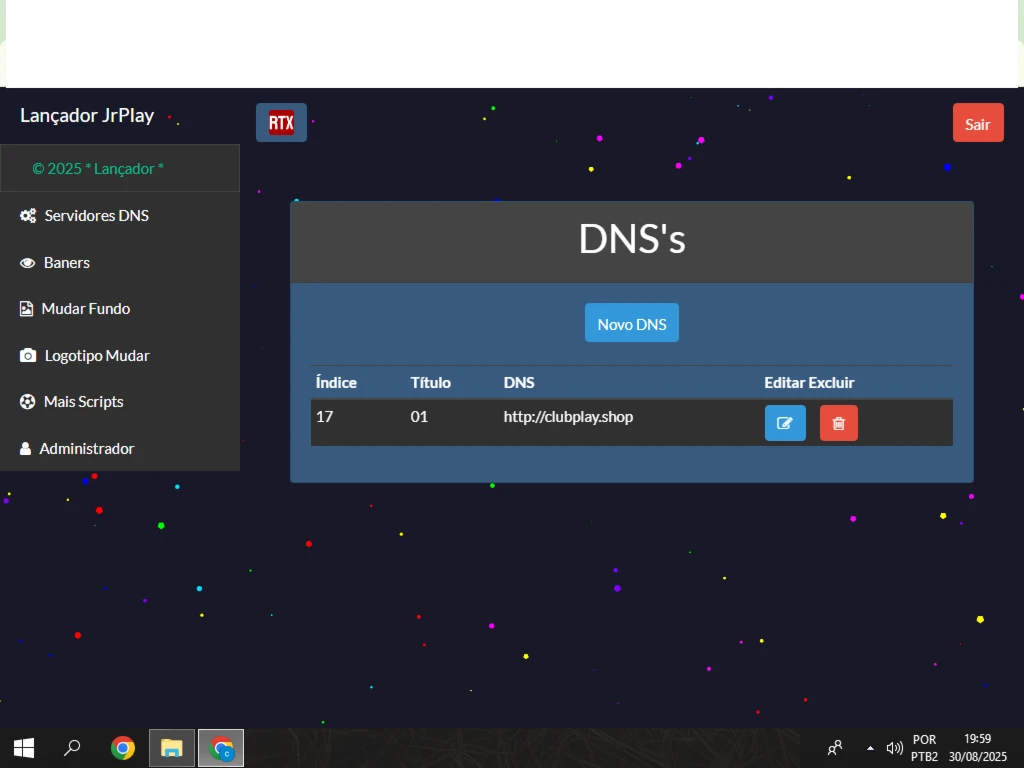Click the soccer ball icon beside Mais Scripts
The image size is (1024, 768).
click(x=27, y=402)
